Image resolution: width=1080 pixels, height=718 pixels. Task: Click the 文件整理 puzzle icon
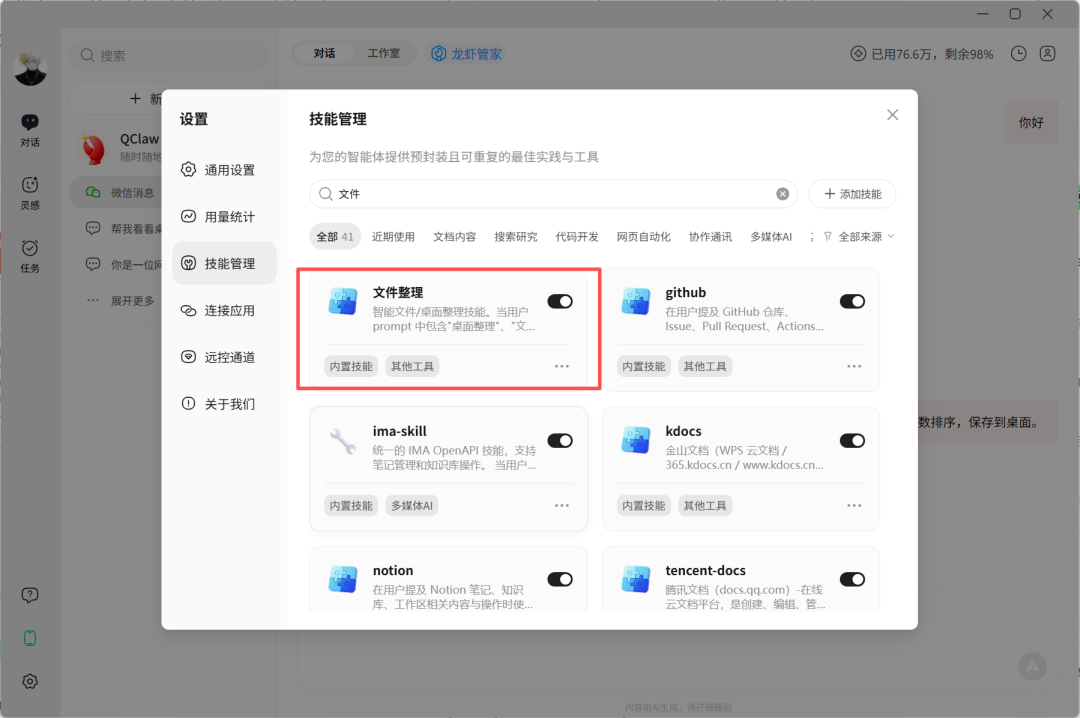click(x=343, y=302)
